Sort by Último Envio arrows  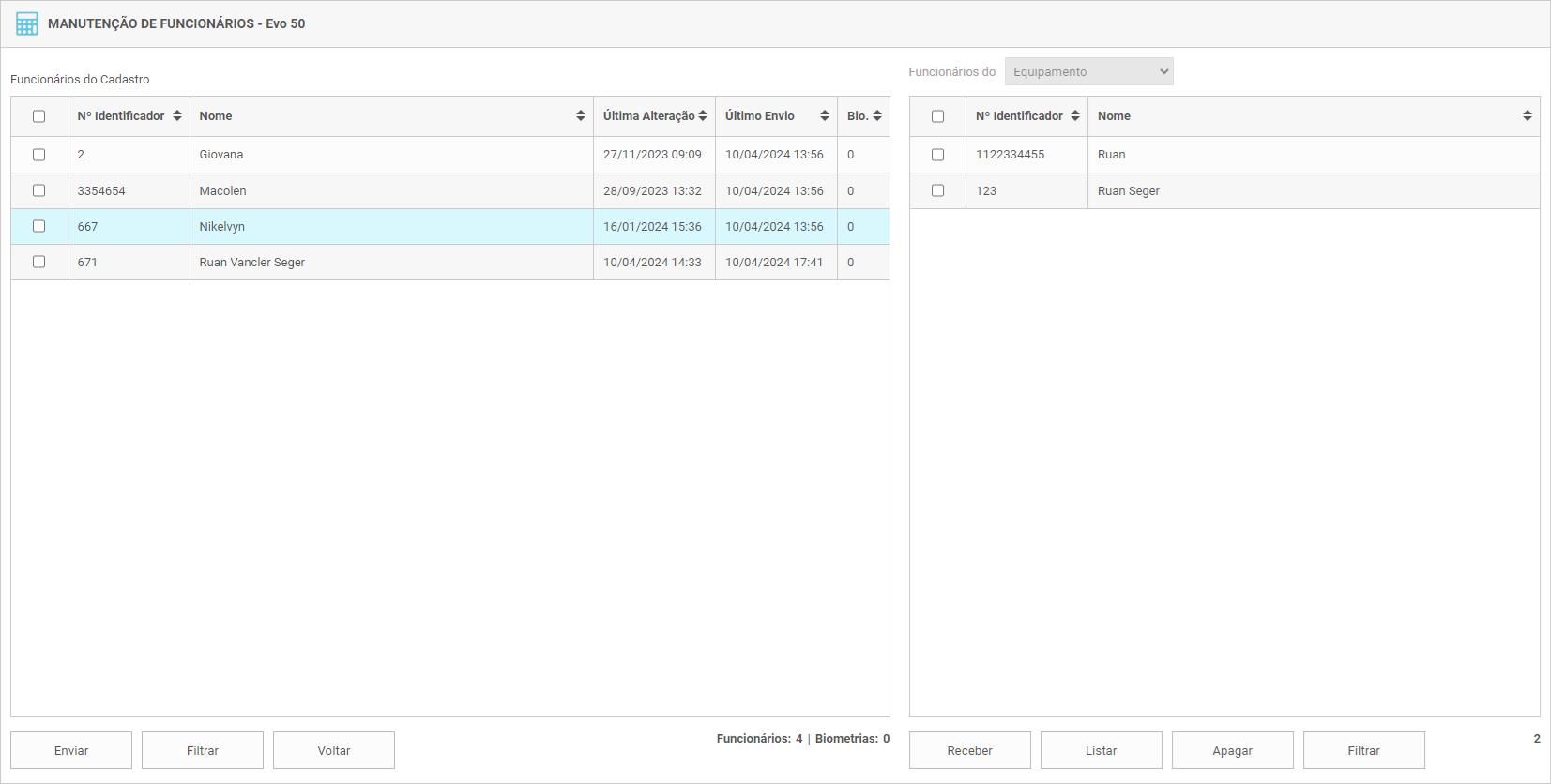click(825, 116)
